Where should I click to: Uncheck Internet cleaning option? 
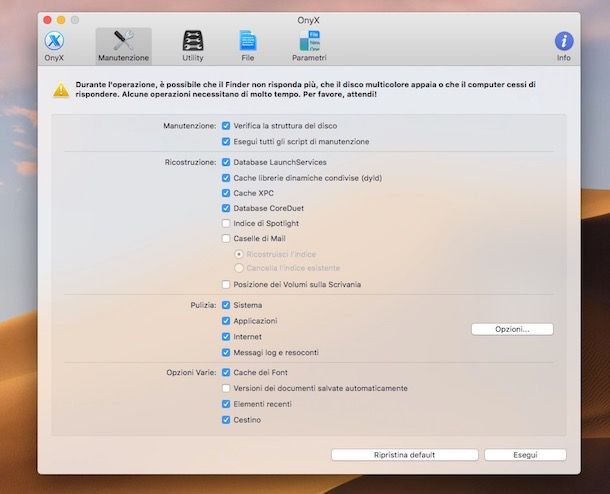(226, 336)
